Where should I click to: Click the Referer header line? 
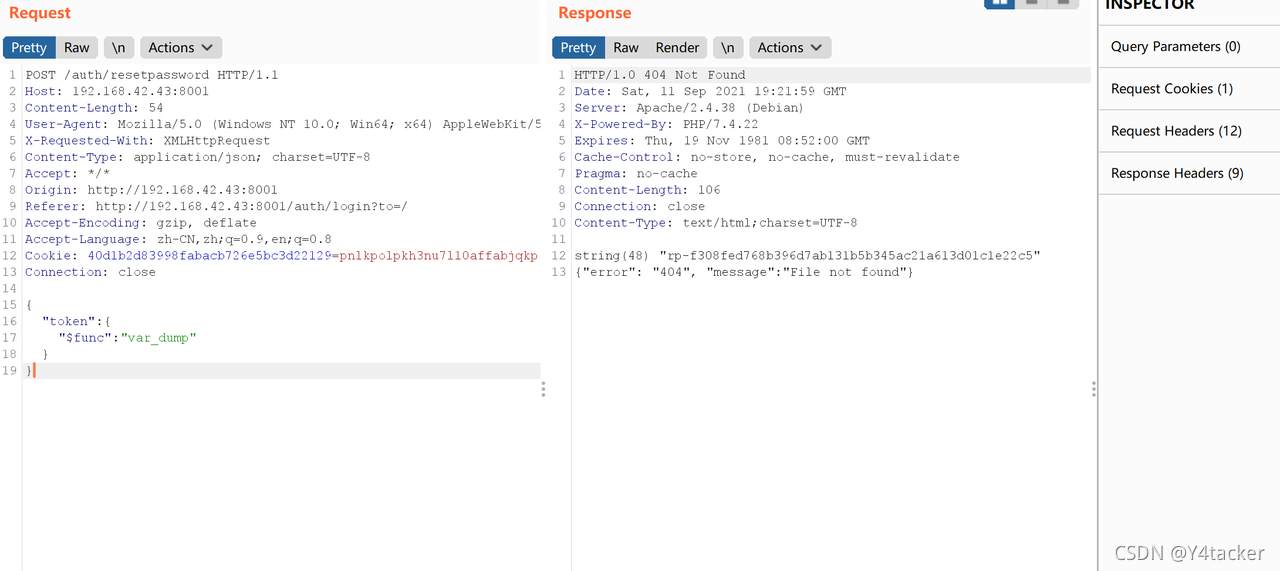[x=217, y=206]
